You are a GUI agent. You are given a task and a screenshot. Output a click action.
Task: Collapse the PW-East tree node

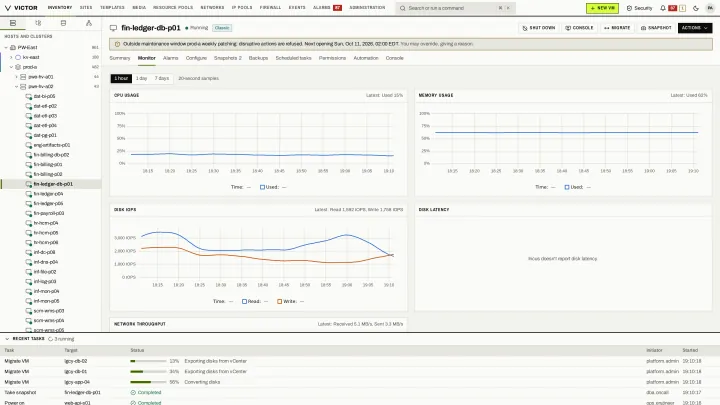(x=6, y=47)
